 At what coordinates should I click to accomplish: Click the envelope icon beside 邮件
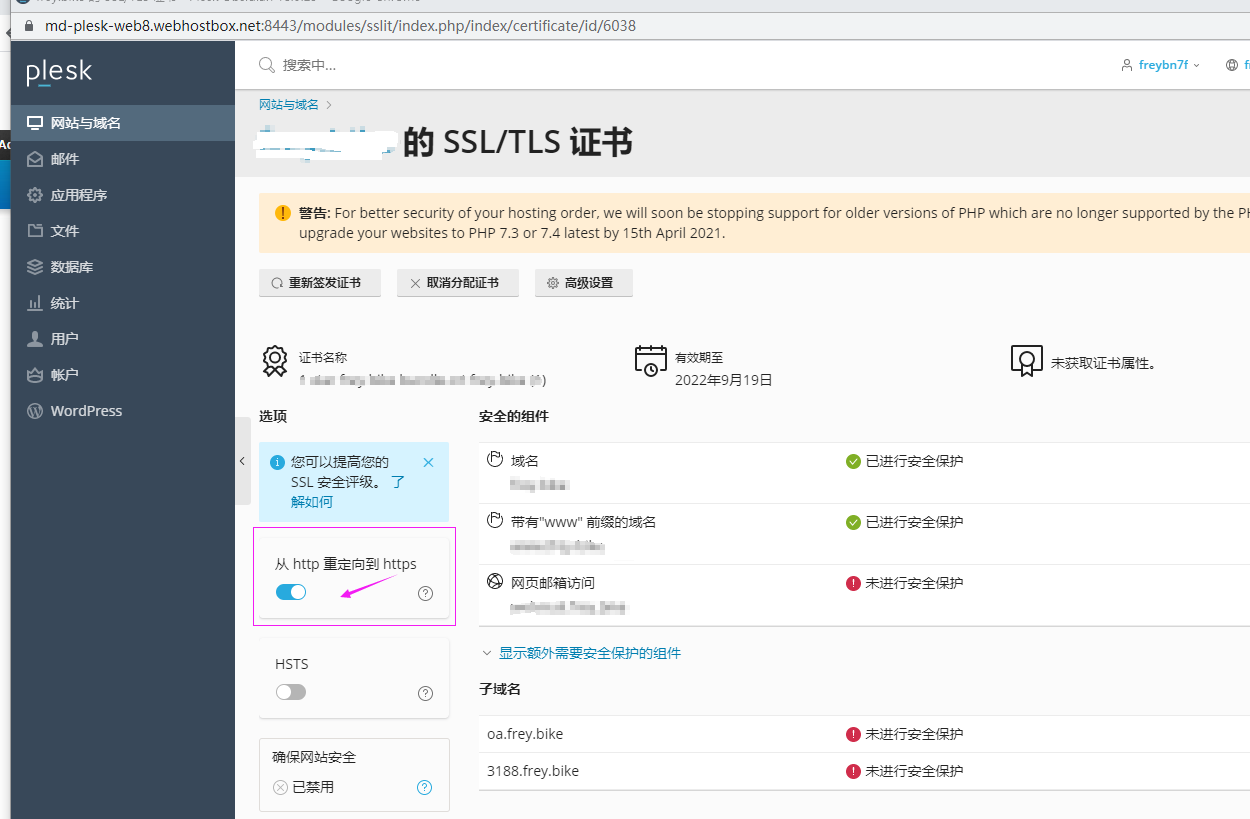tap(35, 159)
